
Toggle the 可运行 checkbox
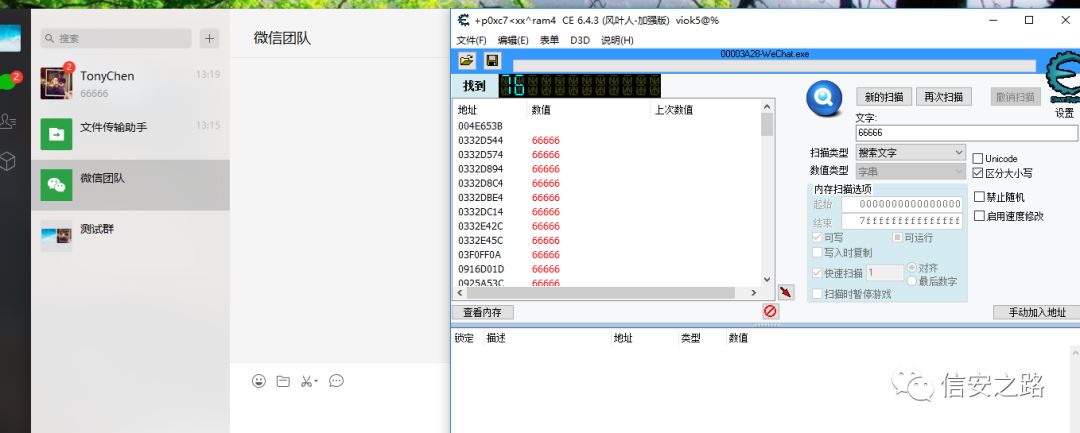[898, 237]
